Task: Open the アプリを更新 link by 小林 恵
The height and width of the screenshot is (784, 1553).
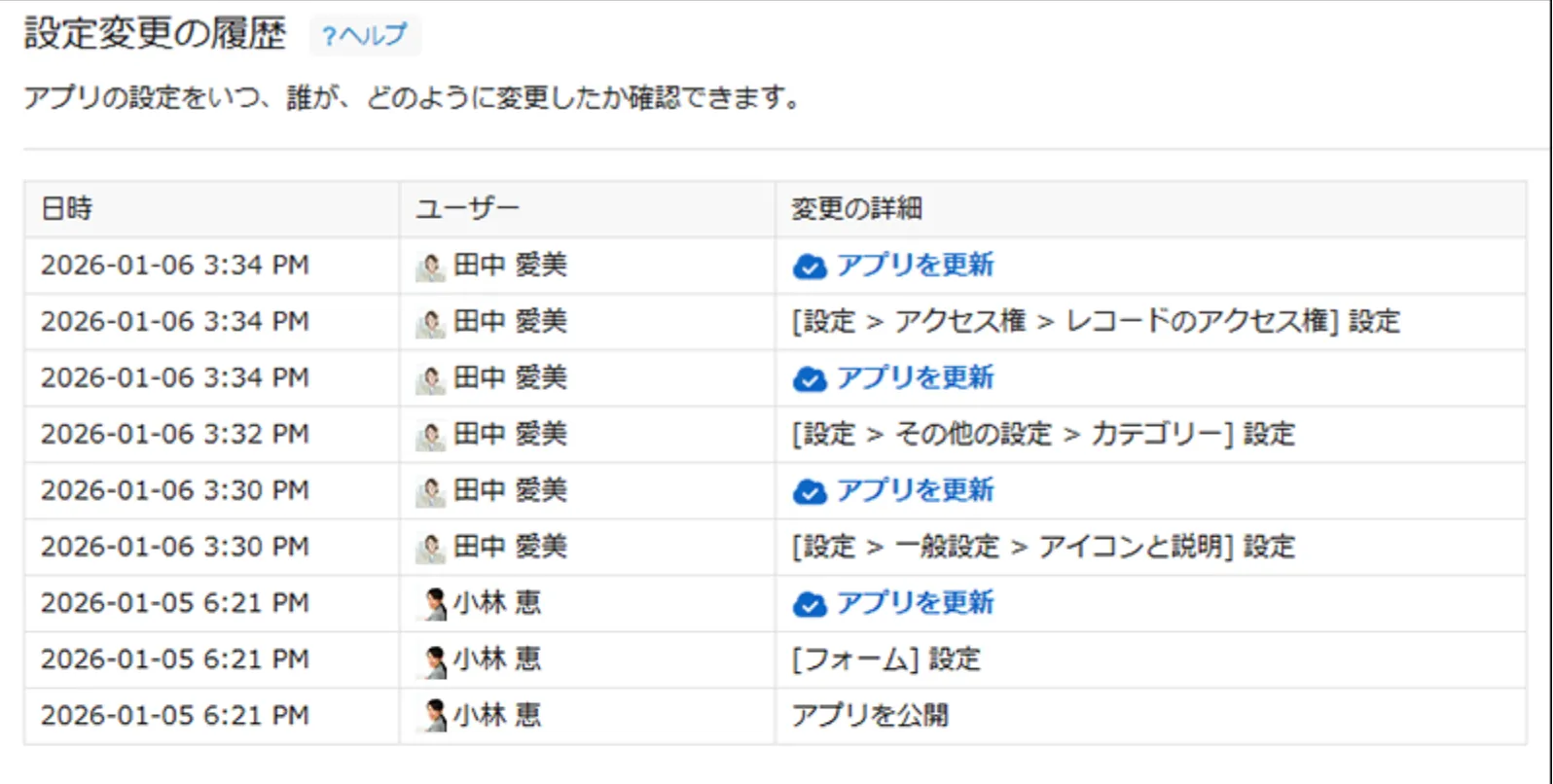Action: [x=915, y=603]
